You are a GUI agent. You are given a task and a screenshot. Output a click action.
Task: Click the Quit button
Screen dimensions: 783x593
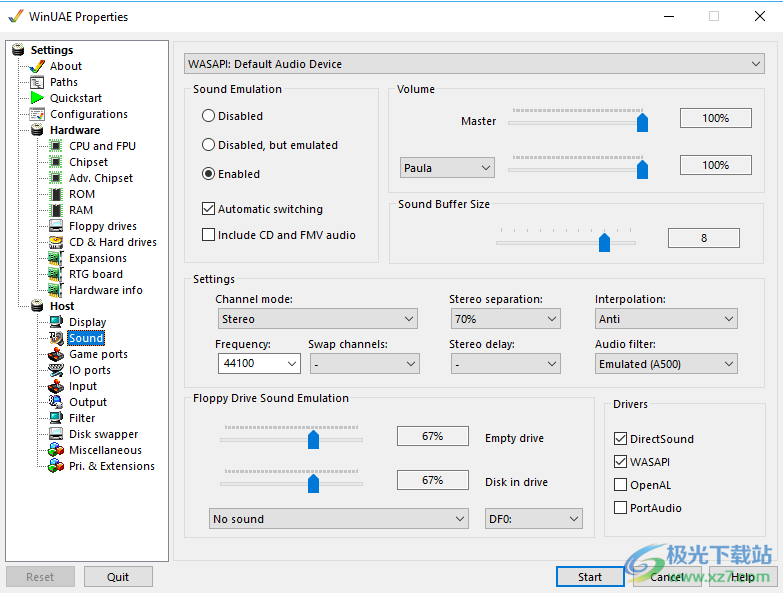[x=118, y=577]
